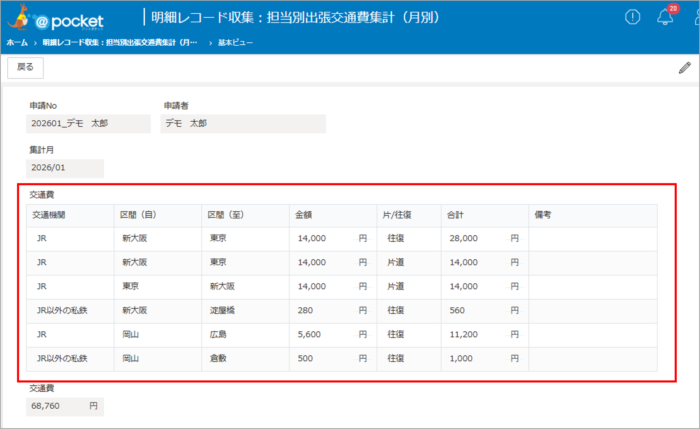Click the 区間（至） column header
The width and height of the screenshot is (700, 429).
coord(246,216)
